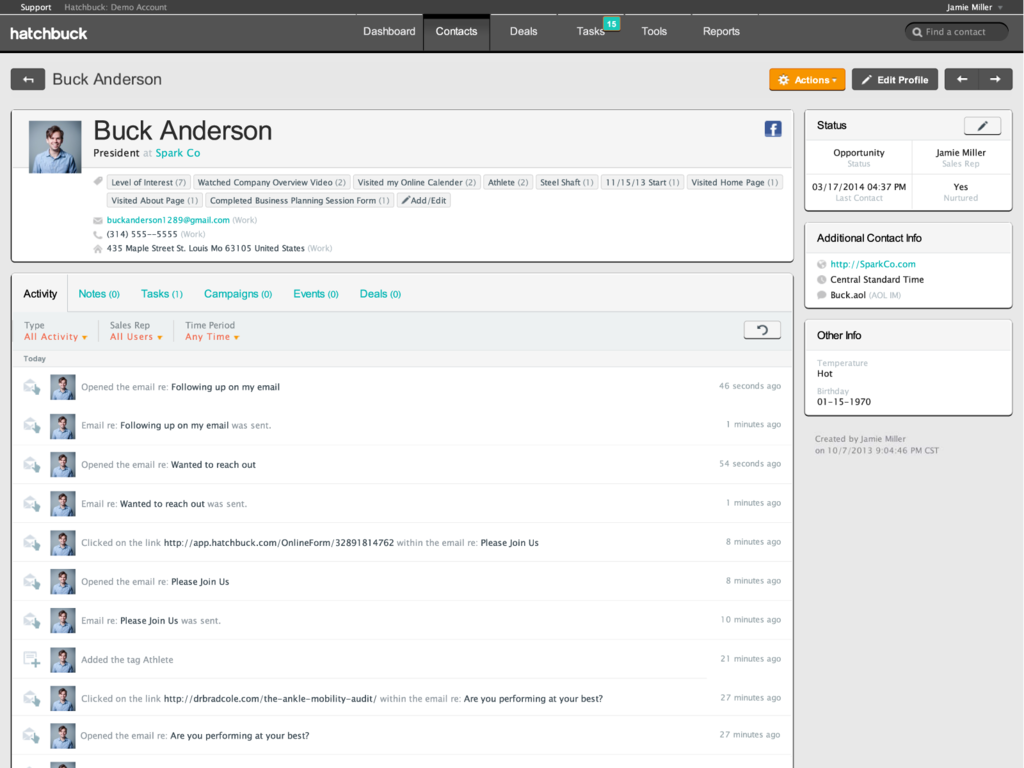This screenshot has width=1024, height=768.
Task: Click the Level of Interest (7) tag
Action: point(148,182)
